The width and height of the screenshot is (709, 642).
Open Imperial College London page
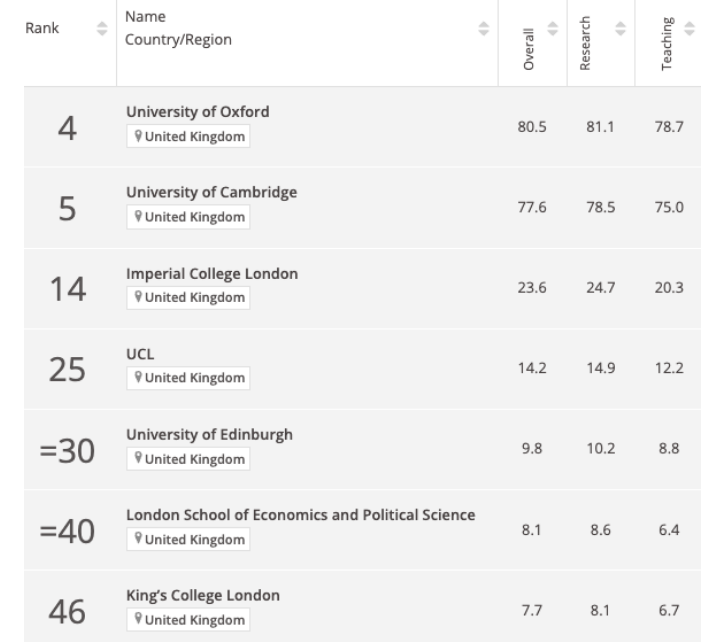212,273
